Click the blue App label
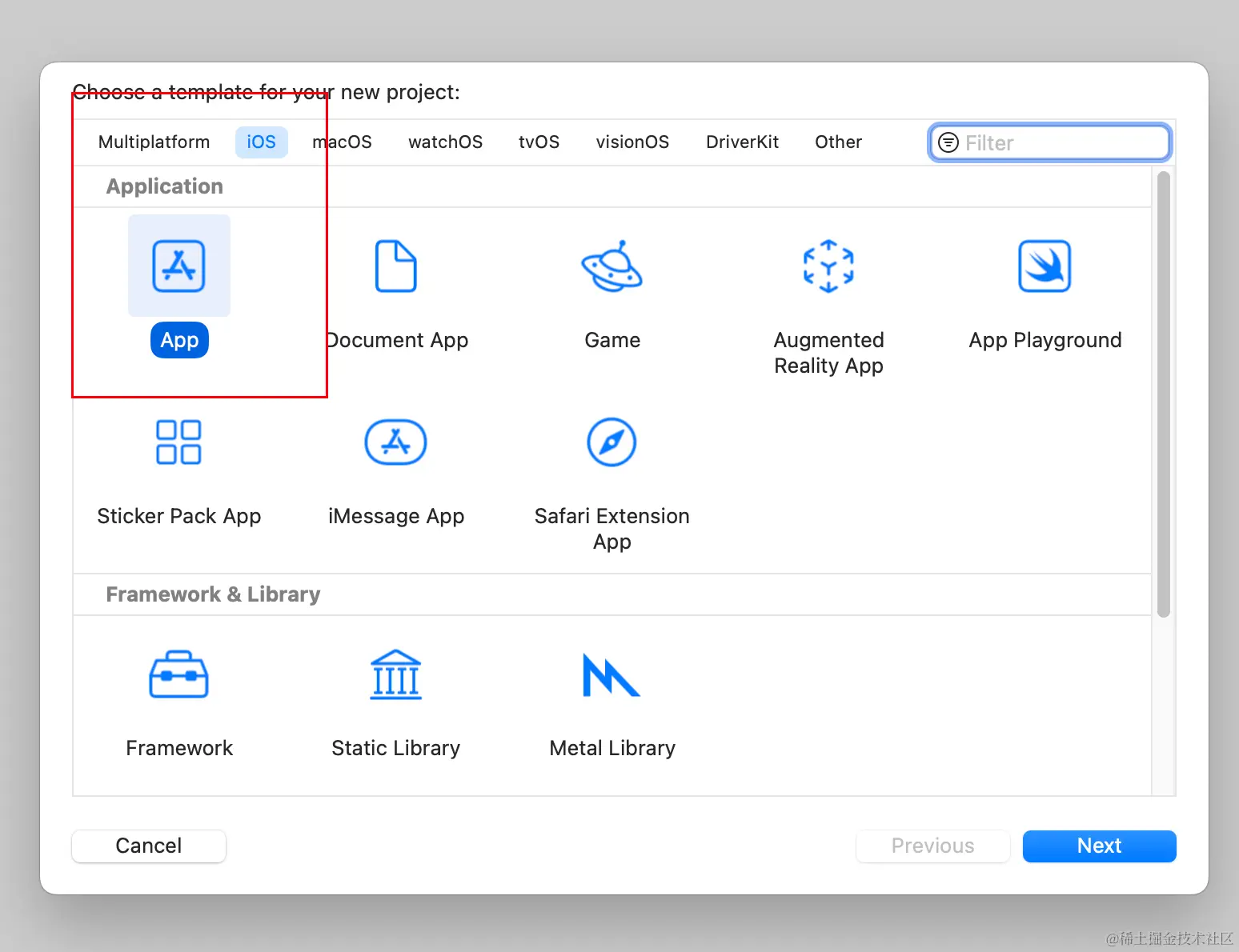Viewport: 1239px width, 952px height. pyautogui.click(x=179, y=340)
